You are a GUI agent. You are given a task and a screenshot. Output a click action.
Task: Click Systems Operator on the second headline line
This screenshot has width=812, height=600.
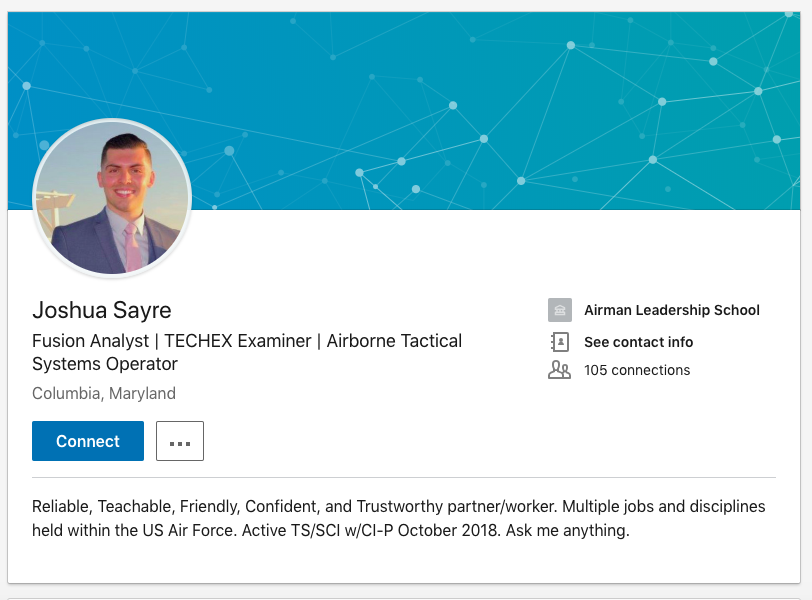point(105,364)
